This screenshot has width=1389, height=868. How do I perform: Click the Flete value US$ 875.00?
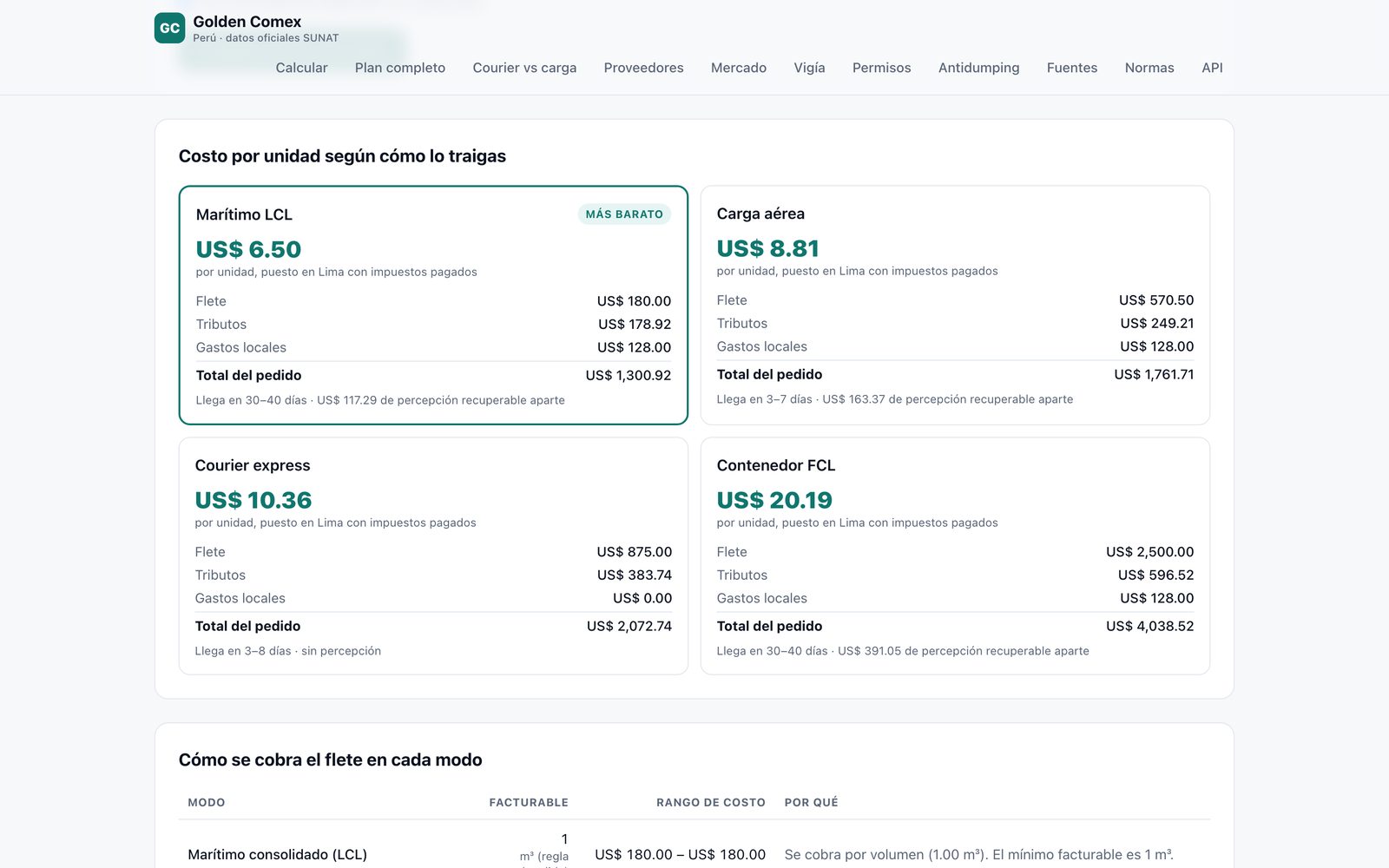634,552
